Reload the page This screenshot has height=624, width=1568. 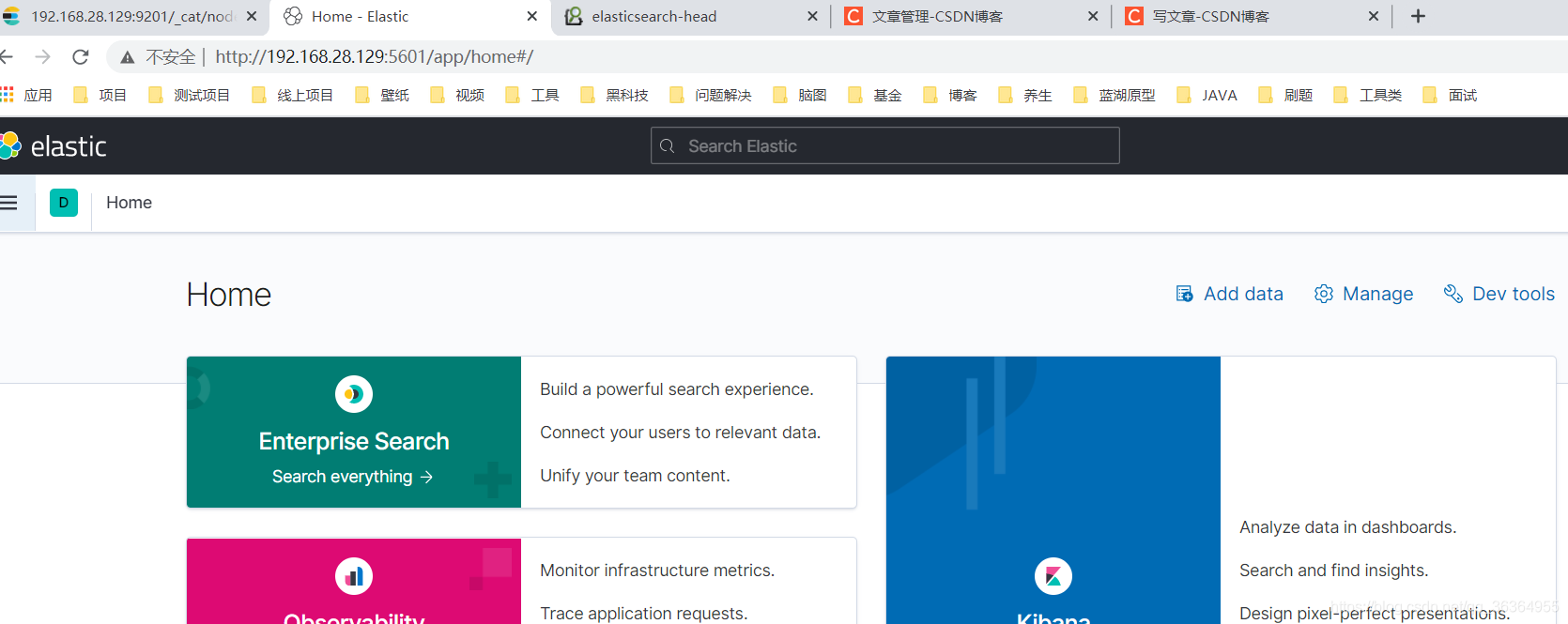(x=81, y=57)
